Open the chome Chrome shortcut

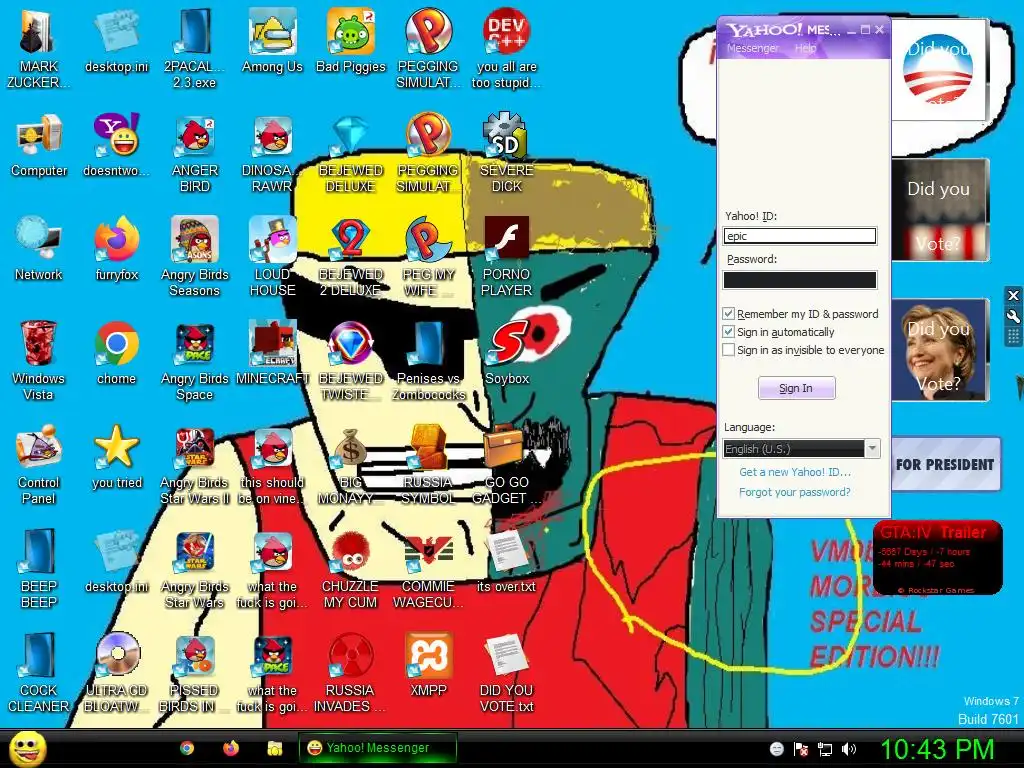[x=116, y=353]
